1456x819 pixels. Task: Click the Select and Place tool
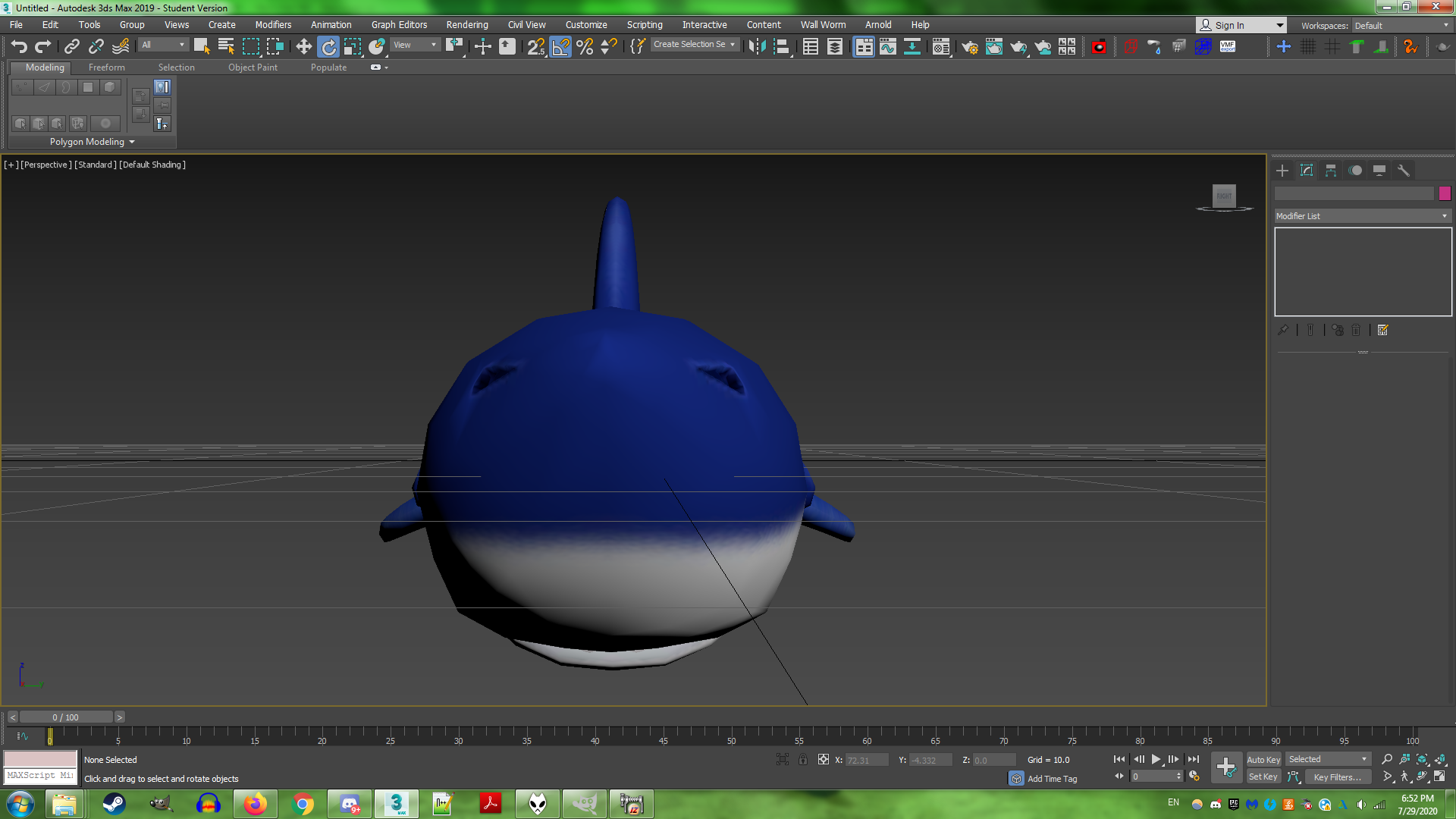tap(377, 47)
